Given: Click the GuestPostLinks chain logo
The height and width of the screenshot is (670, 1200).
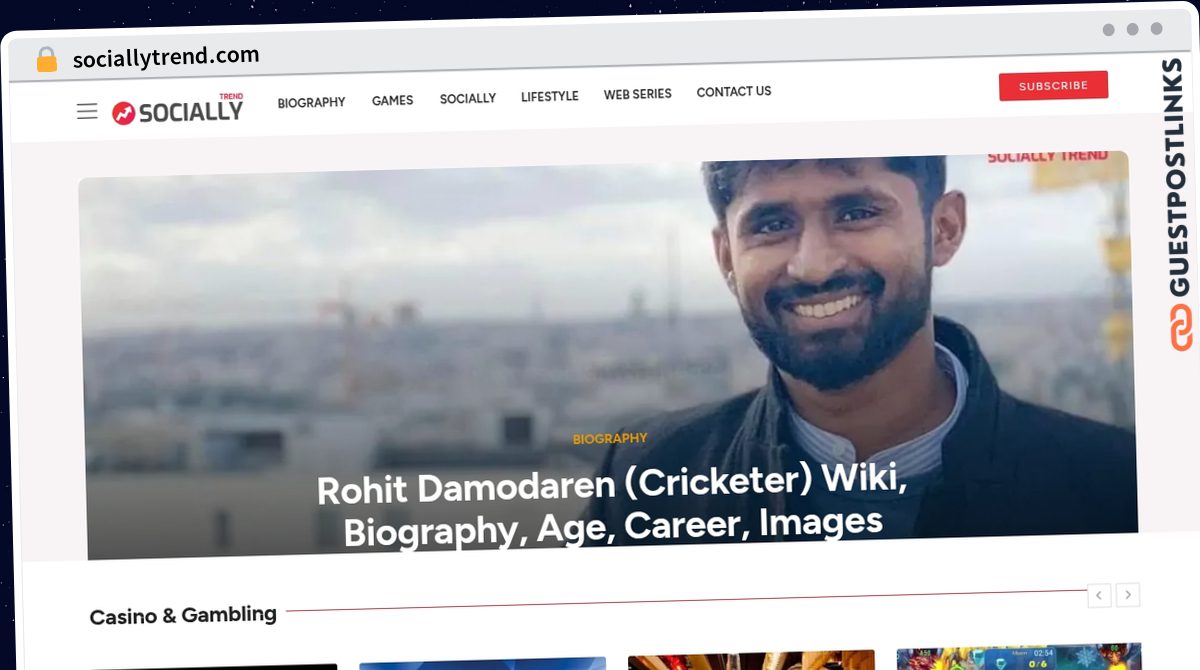Looking at the screenshot, I should click(1181, 328).
